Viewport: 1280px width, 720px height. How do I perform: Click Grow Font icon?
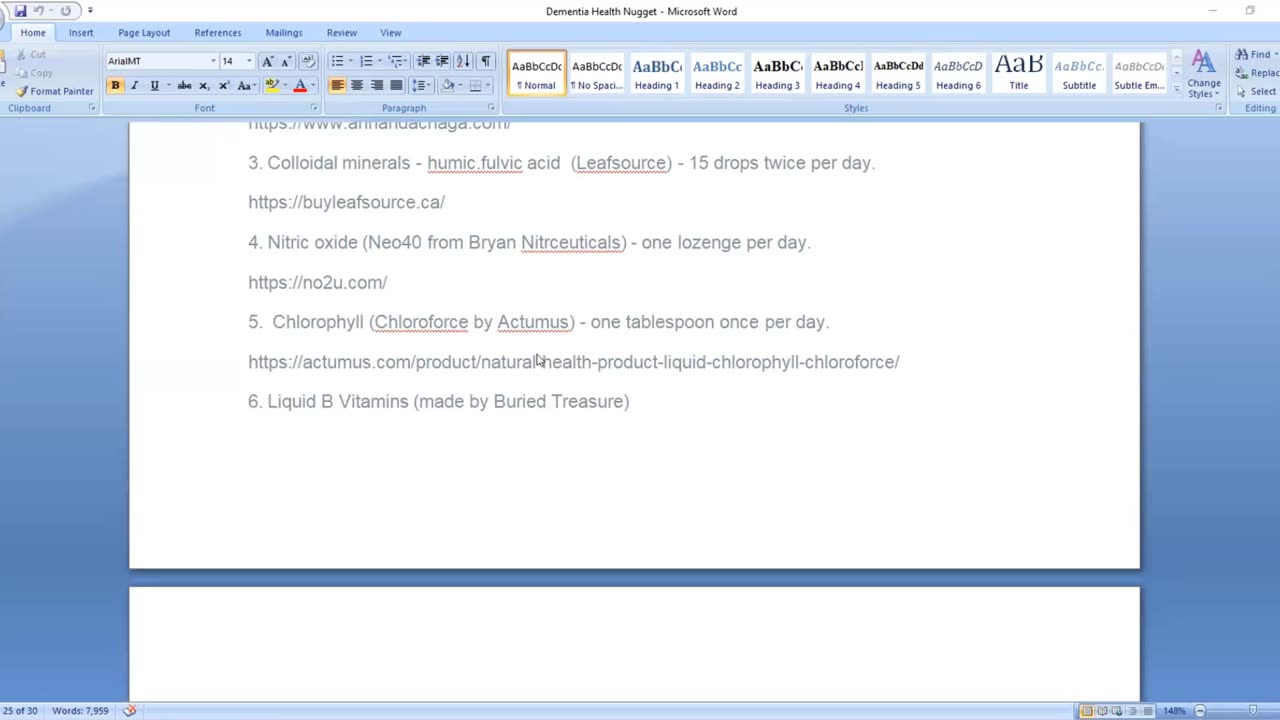coord(268,61)
